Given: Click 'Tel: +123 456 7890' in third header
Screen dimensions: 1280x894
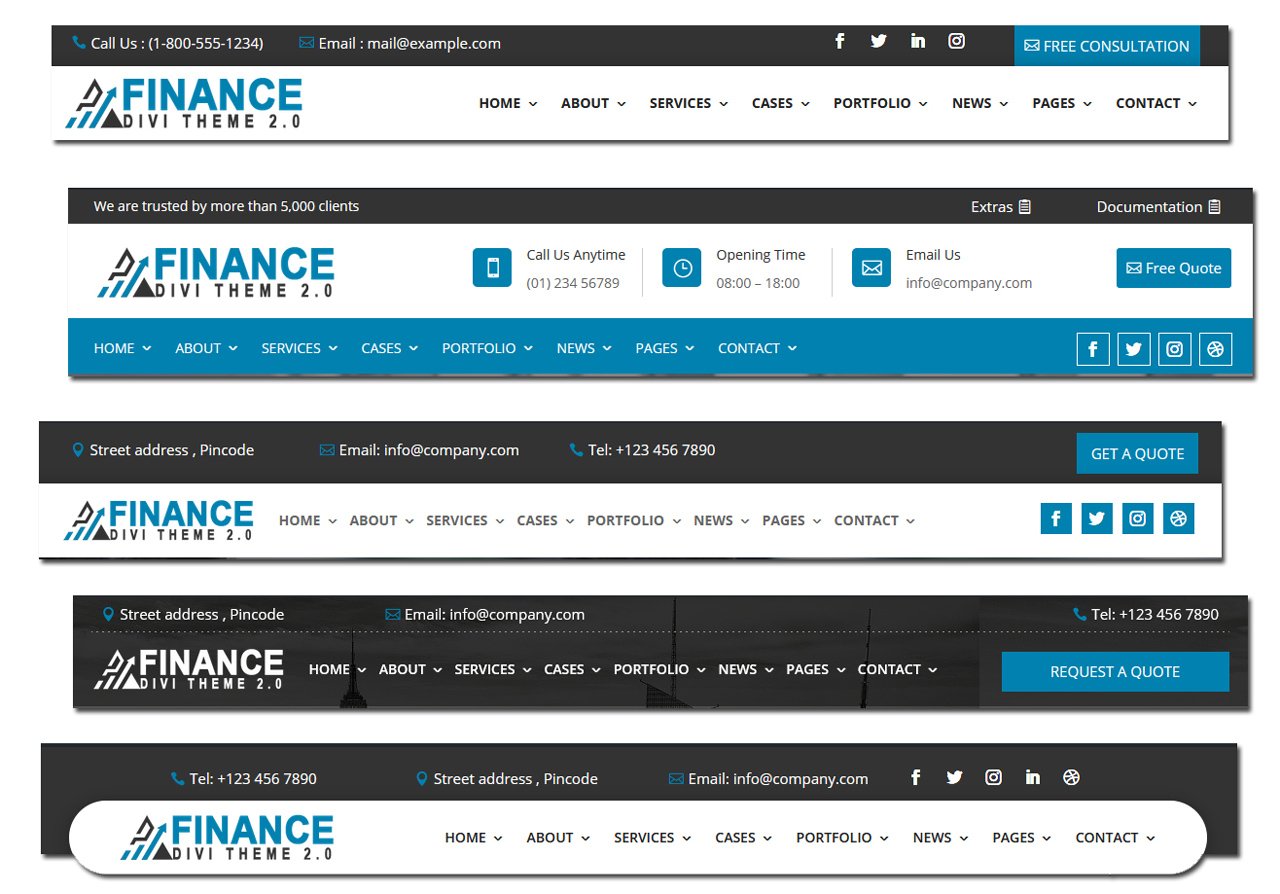Looking at the screenshot, I should (651, 450).
